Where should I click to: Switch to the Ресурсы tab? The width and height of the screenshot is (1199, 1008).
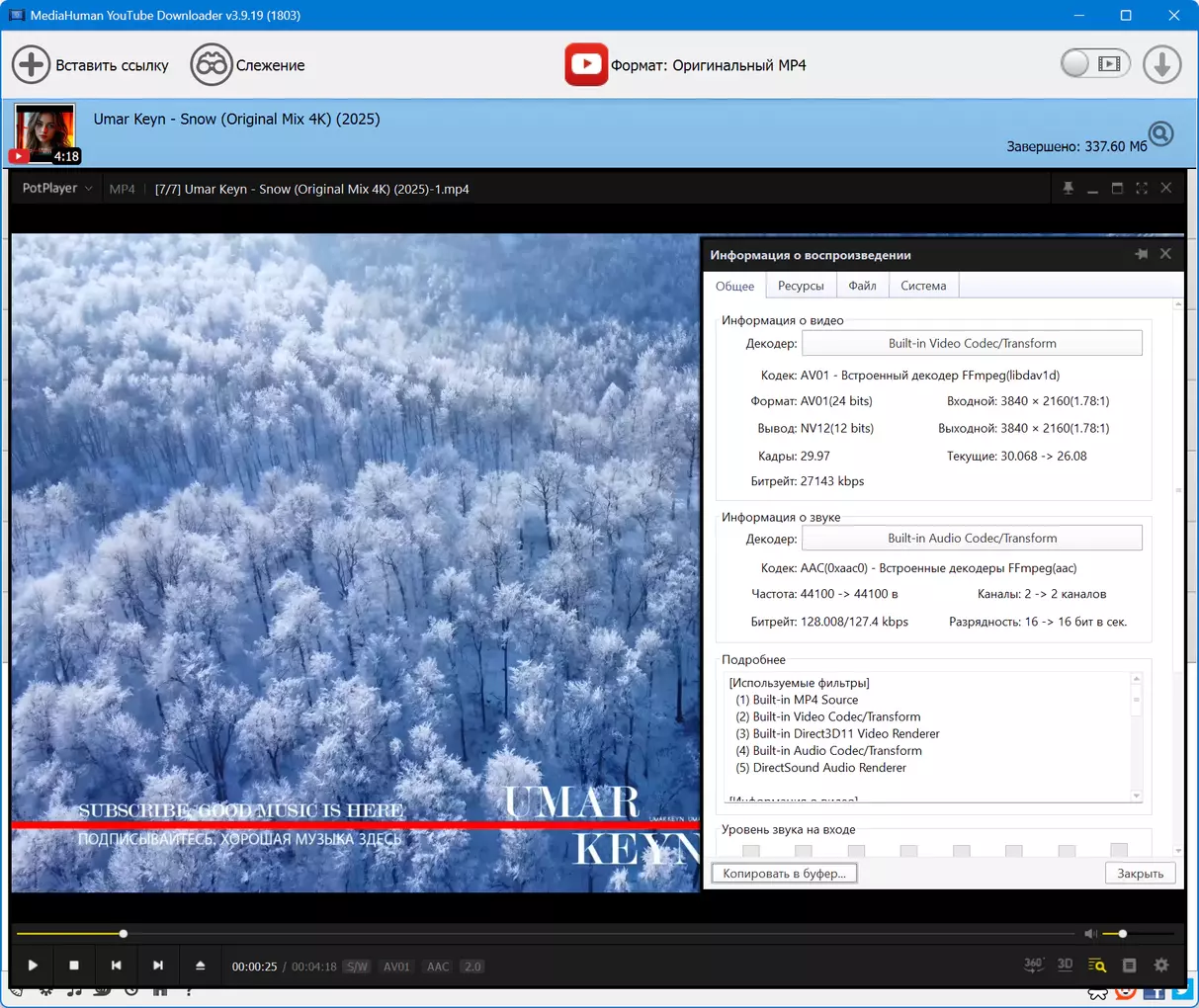(x=801, y=286)
